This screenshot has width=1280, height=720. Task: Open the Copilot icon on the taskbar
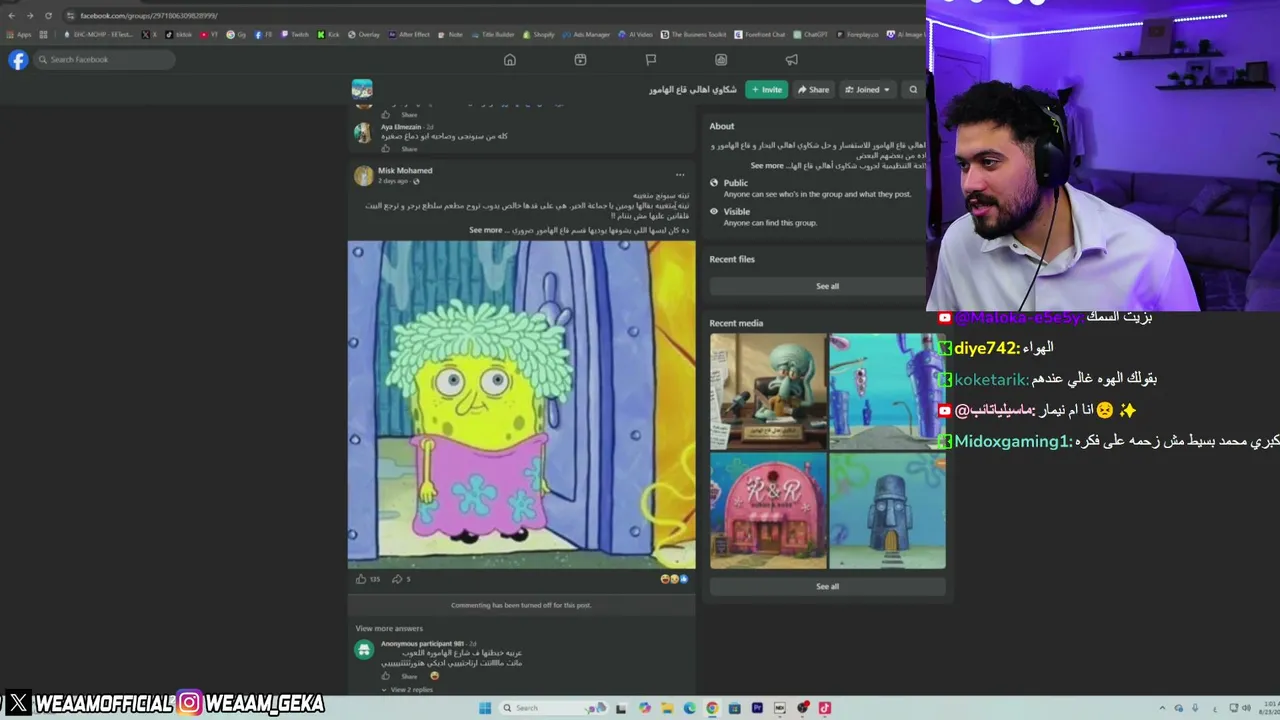coord(645,708)
